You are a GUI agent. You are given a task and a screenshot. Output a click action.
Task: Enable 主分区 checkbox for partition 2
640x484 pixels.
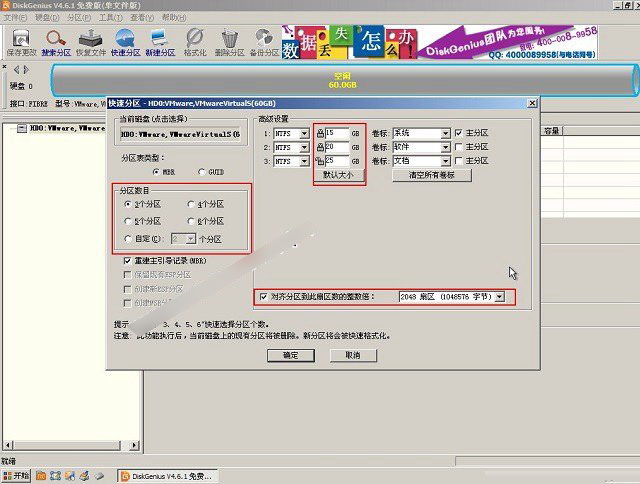pyautogui.click(x=459, y=147)
